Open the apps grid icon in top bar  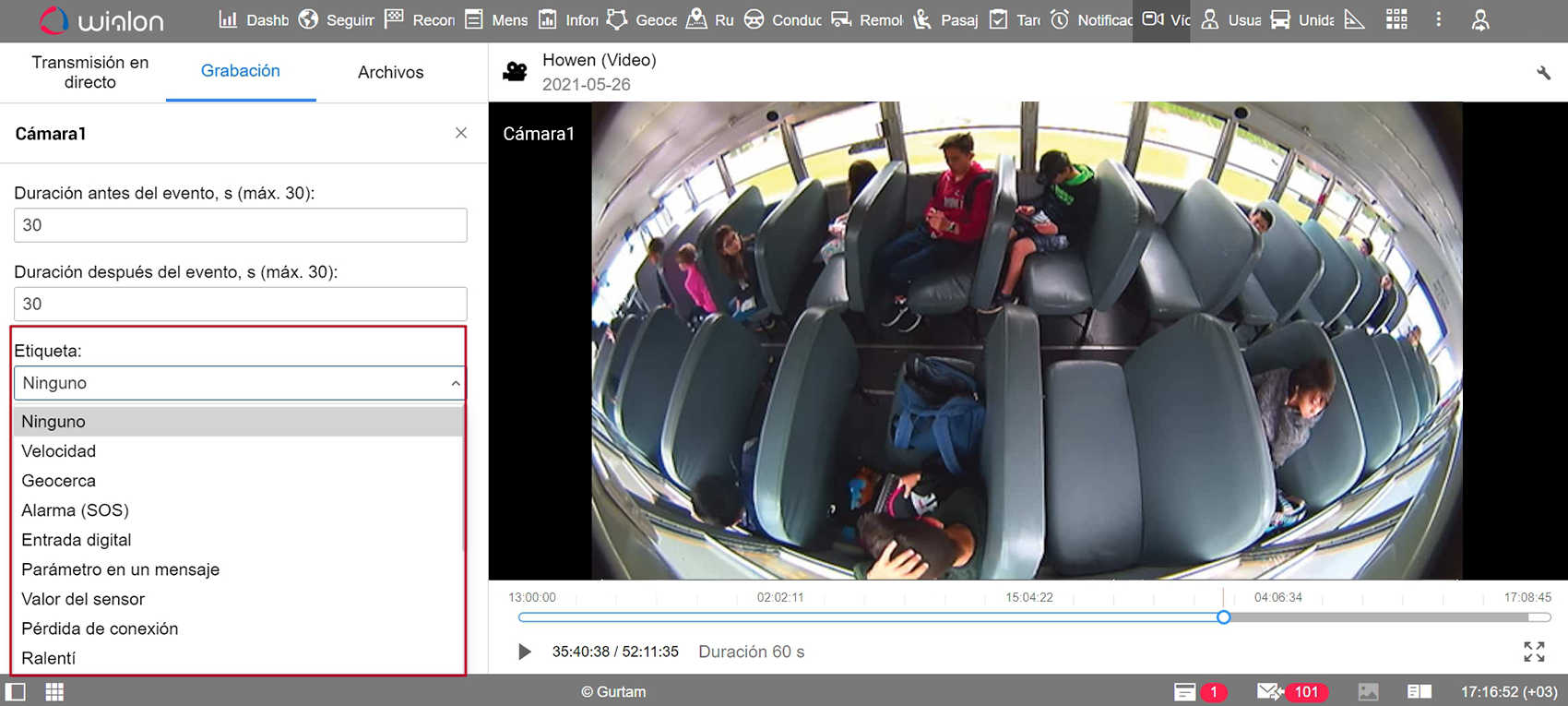(1396, 19)
